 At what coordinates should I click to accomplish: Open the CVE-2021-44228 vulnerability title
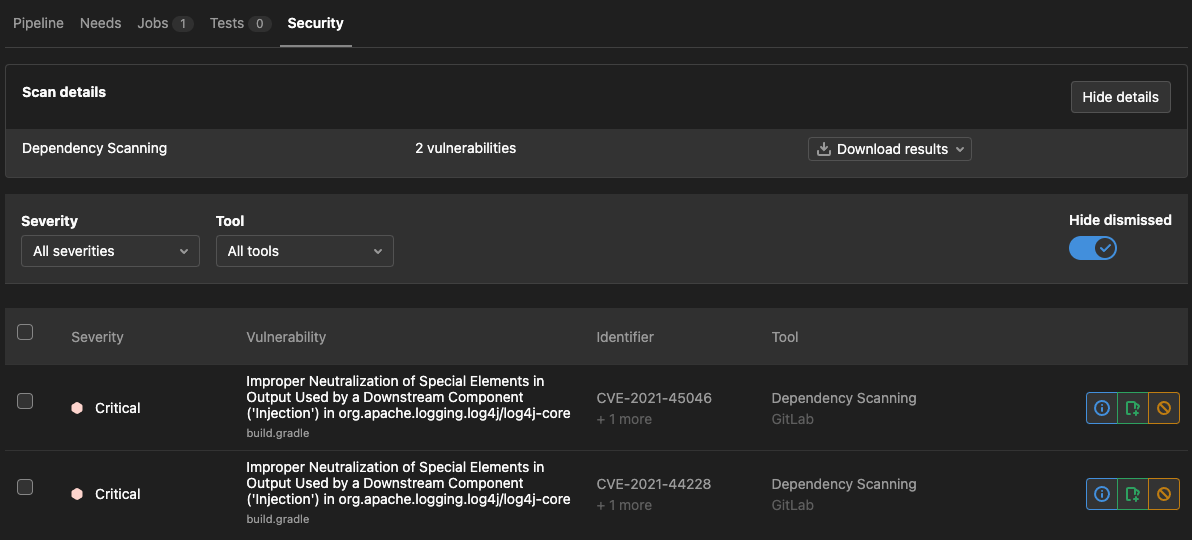pos(408,483)
